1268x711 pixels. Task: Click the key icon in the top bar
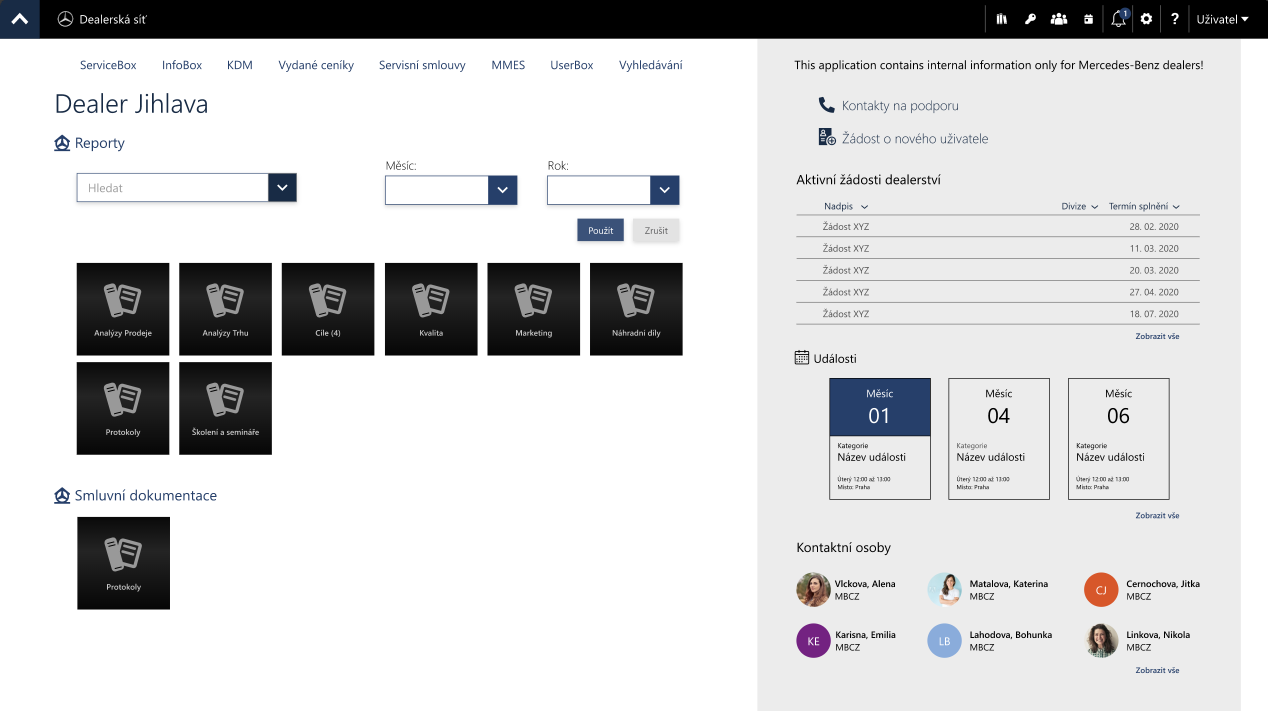click(x=1030, y=18)
